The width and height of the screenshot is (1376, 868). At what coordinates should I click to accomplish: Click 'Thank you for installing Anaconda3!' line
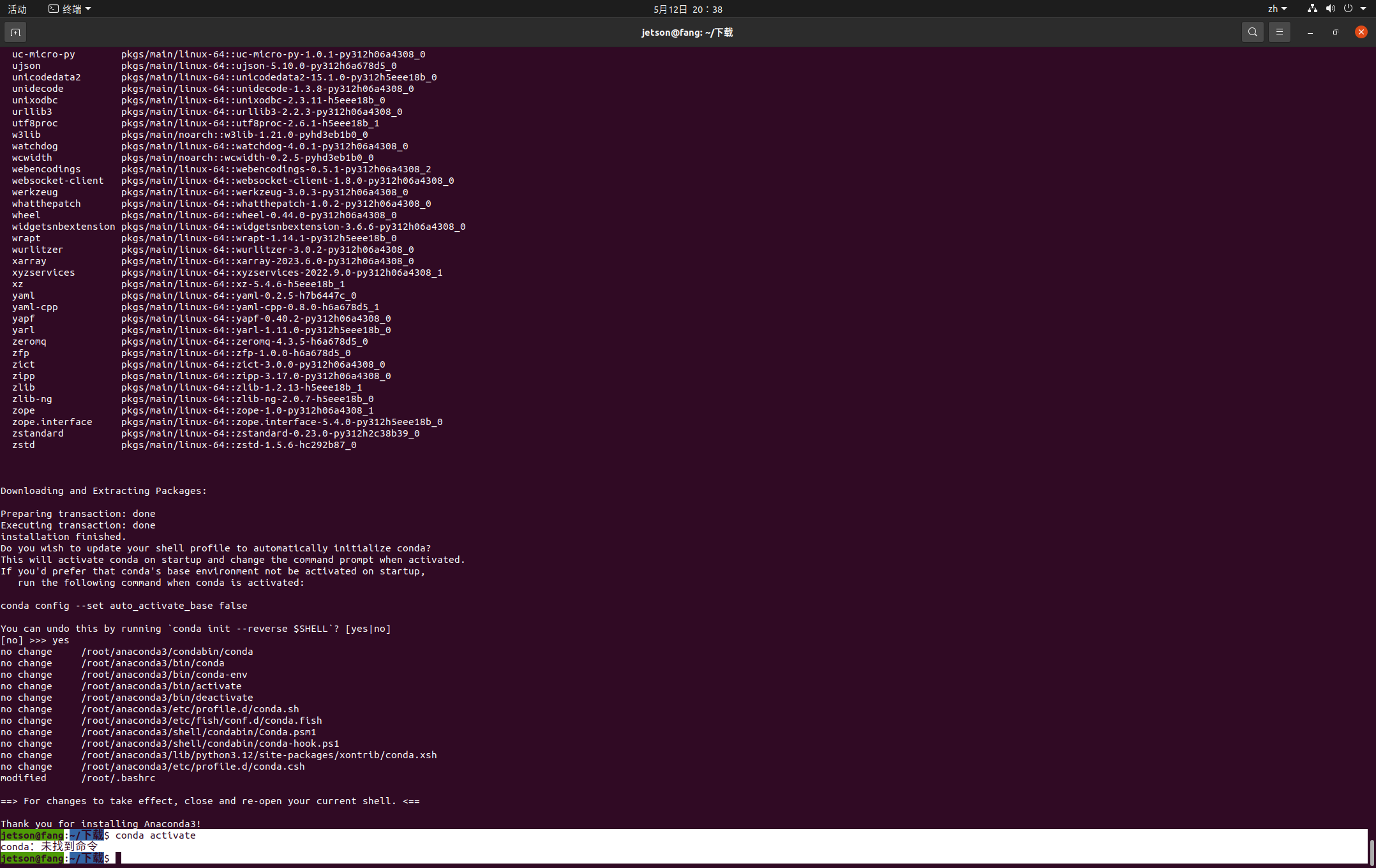101,824
